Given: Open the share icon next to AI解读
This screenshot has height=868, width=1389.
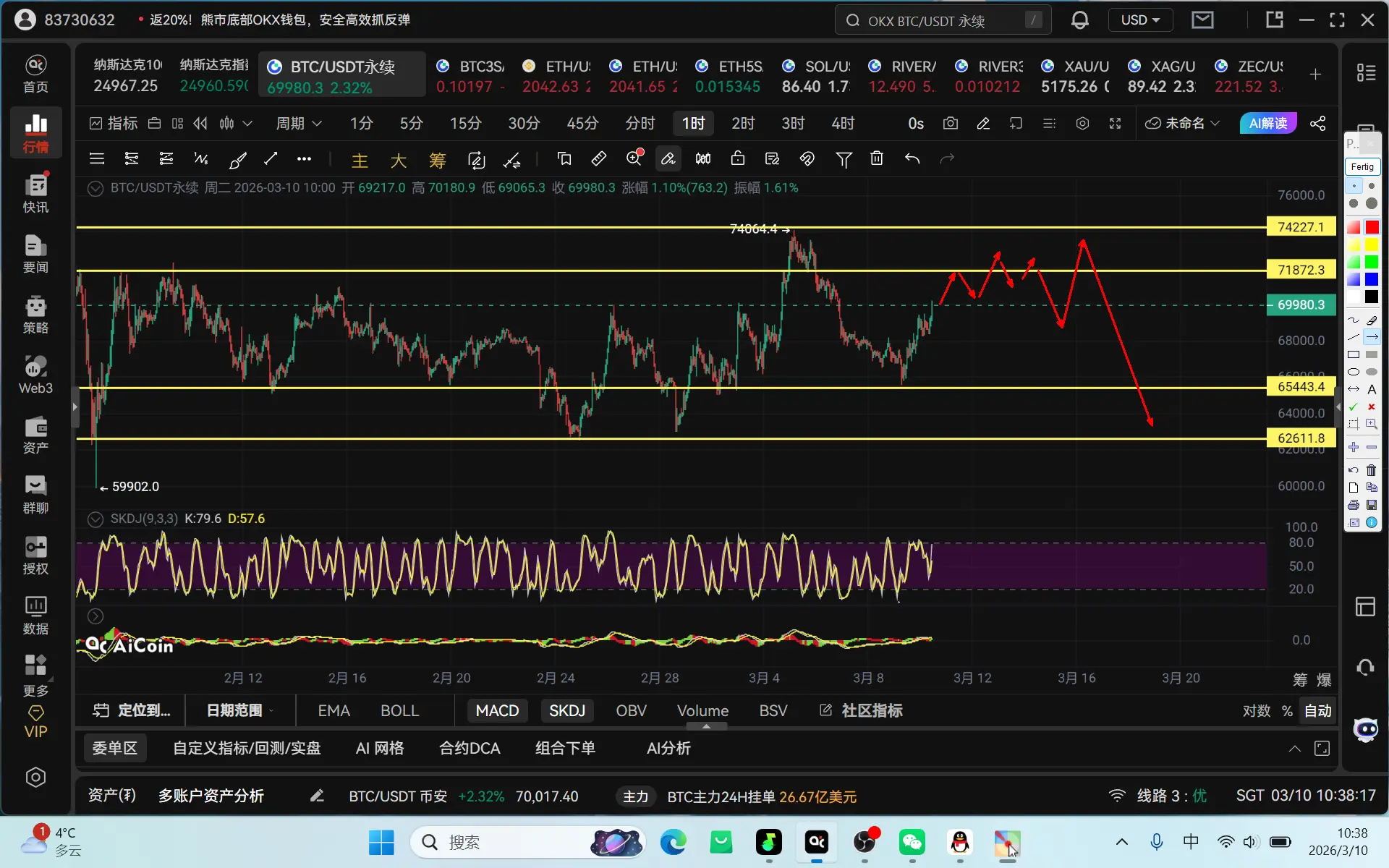Looking at the screenshot, I should click(1318, 124).
